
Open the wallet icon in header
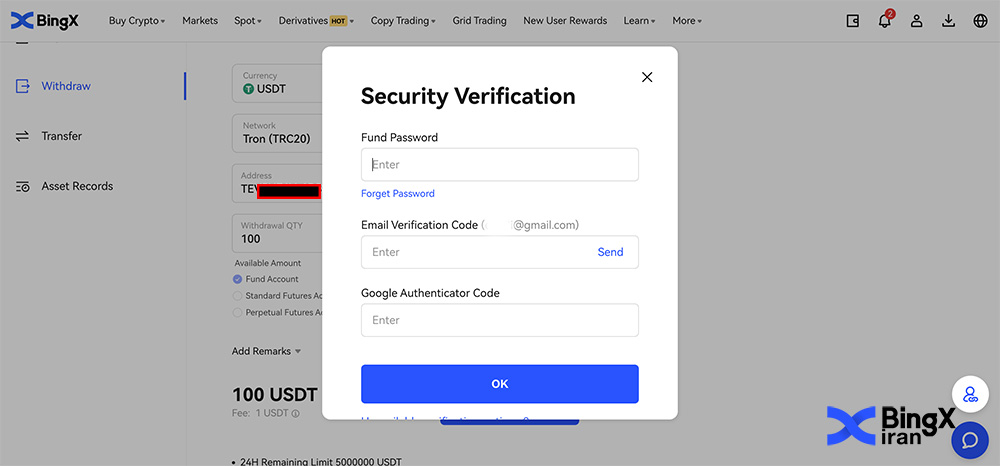853,20
